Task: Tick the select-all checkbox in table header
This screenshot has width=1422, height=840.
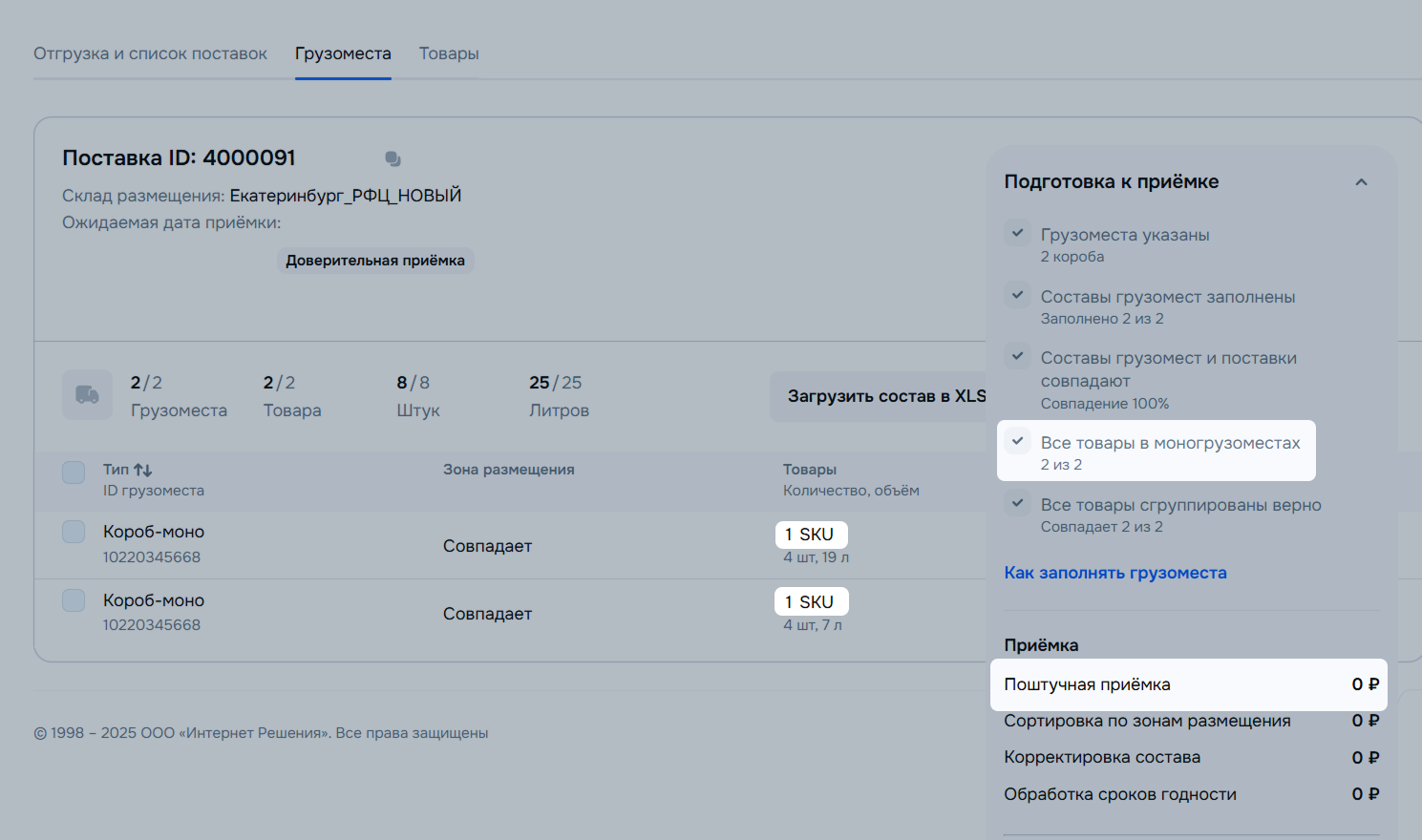Action: click(74, 472)
